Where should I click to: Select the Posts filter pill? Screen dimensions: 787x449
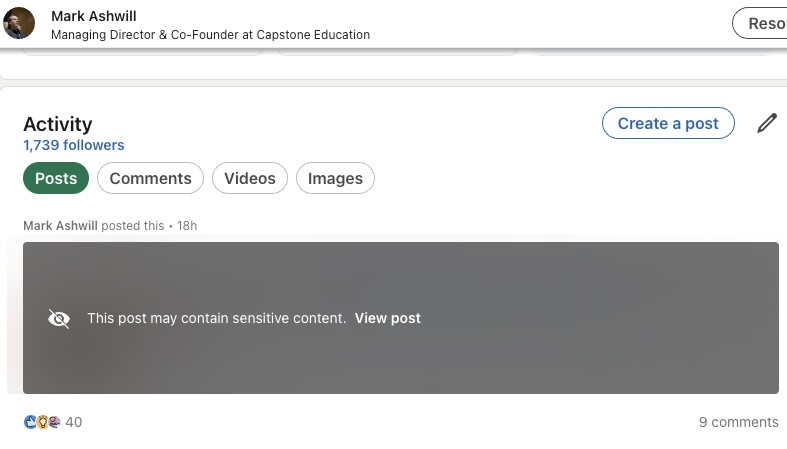(56, 178)
